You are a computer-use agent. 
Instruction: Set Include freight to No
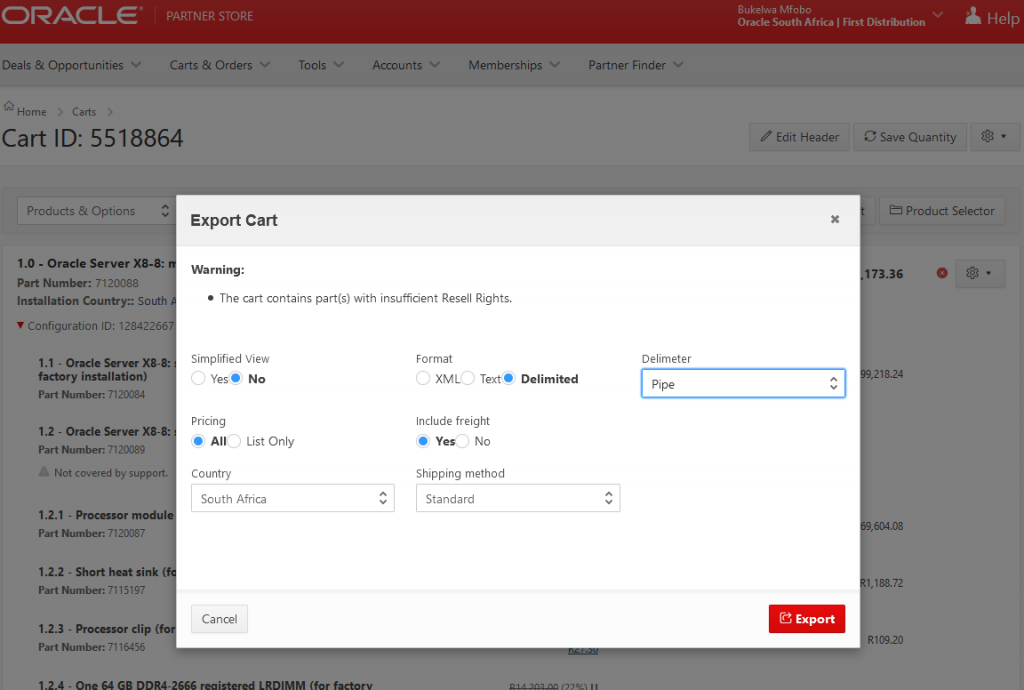coord(463,441)
